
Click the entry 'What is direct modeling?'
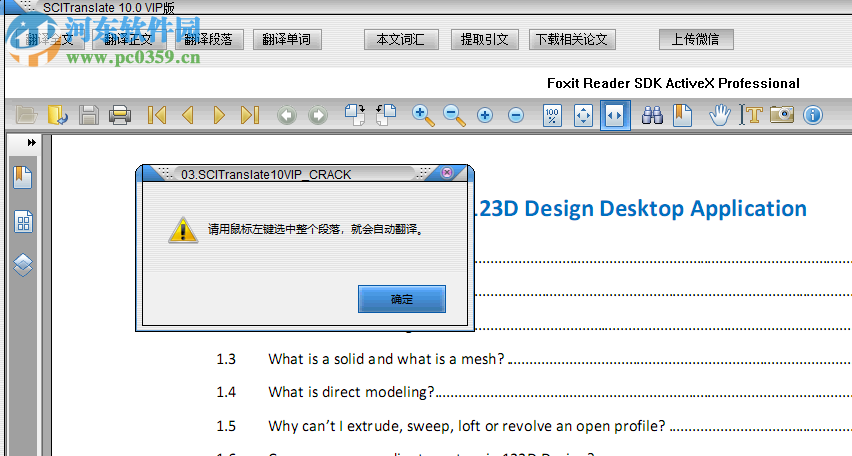(x=352, y=392)
